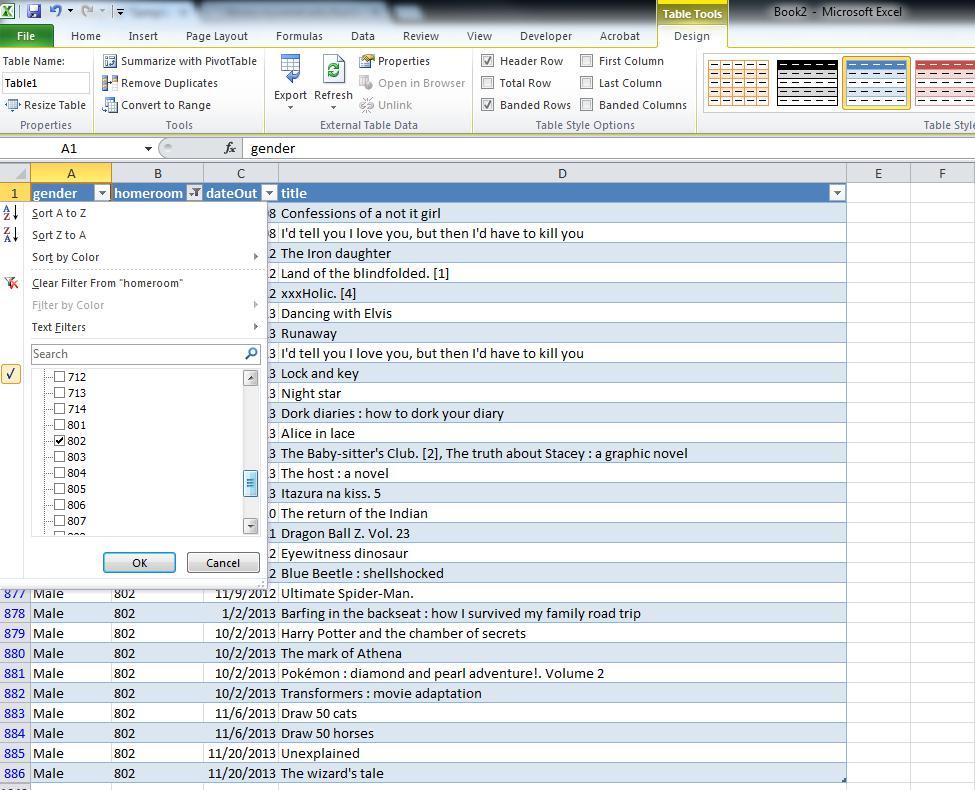Viewport: 975px width, 790px height.
Task: Open table Properties in External Table Data
Action: click(395, 61)
